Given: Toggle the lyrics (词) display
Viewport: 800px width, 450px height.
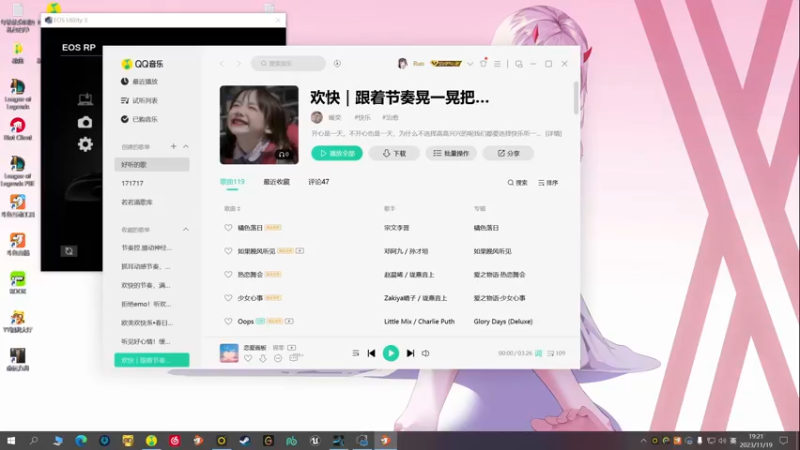Looking at the screenshot, I should [x=538, y=353].
